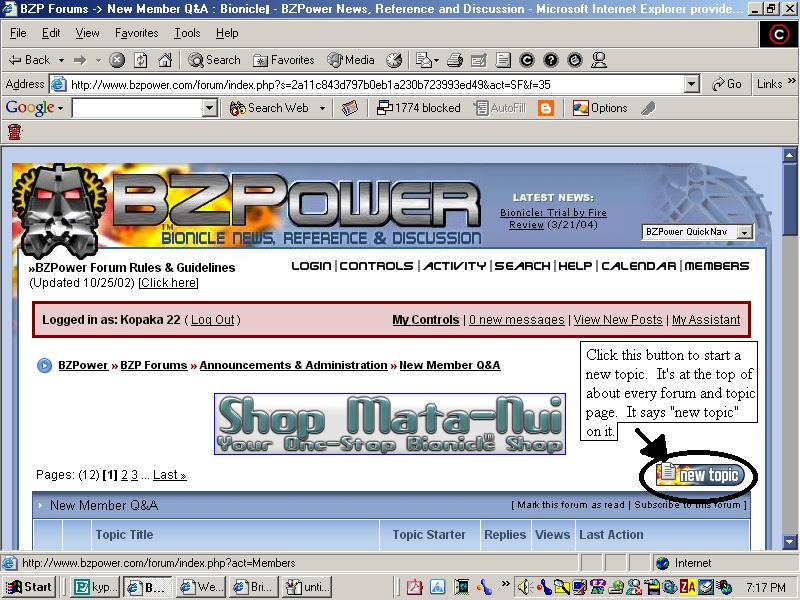Open the Favorites menu
800x600 pixels.
pyautogui.click(x=136, y=33)
